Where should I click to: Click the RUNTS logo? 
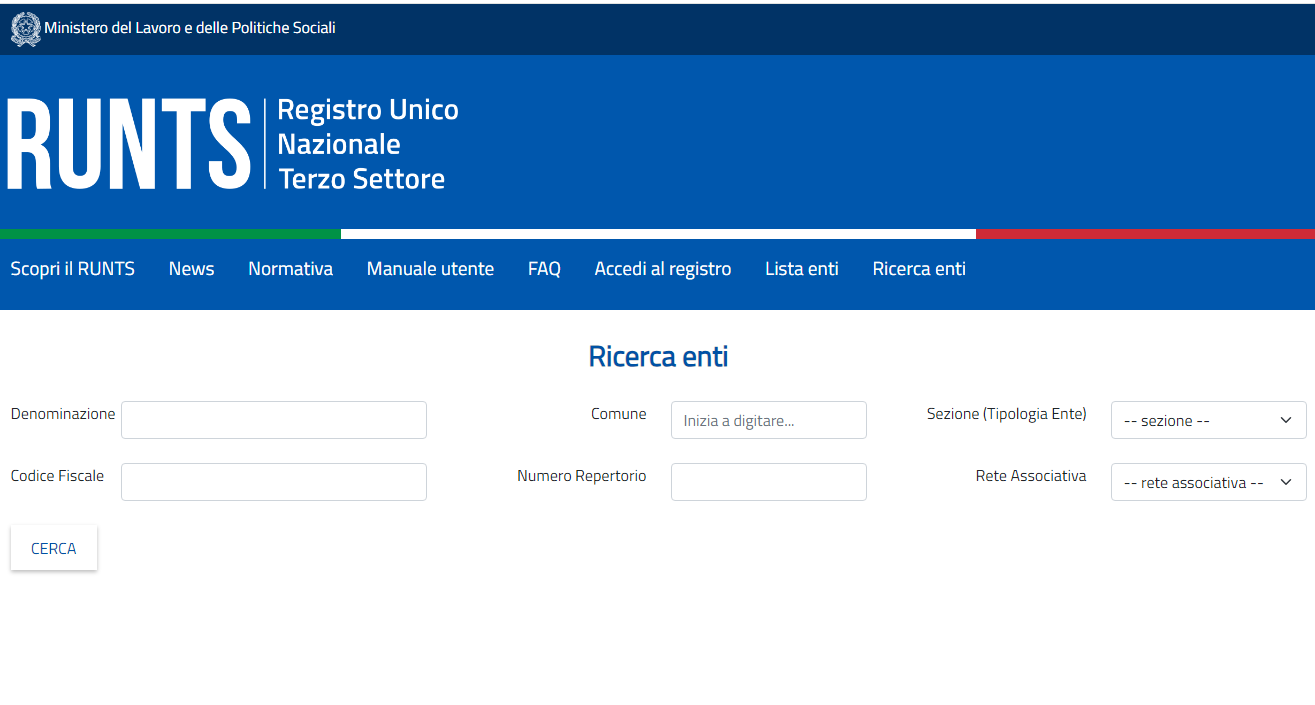tap(129, 144)
